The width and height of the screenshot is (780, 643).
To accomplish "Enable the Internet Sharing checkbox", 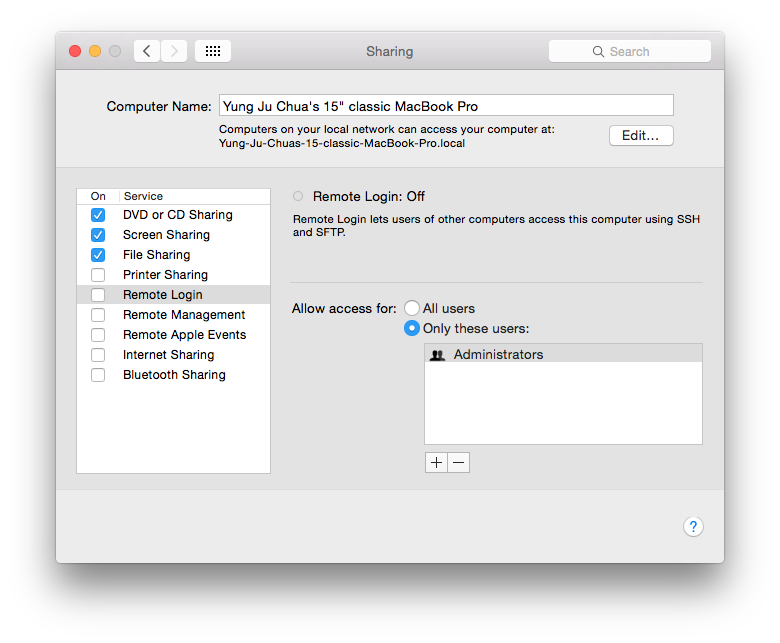I will pos(98,355).
